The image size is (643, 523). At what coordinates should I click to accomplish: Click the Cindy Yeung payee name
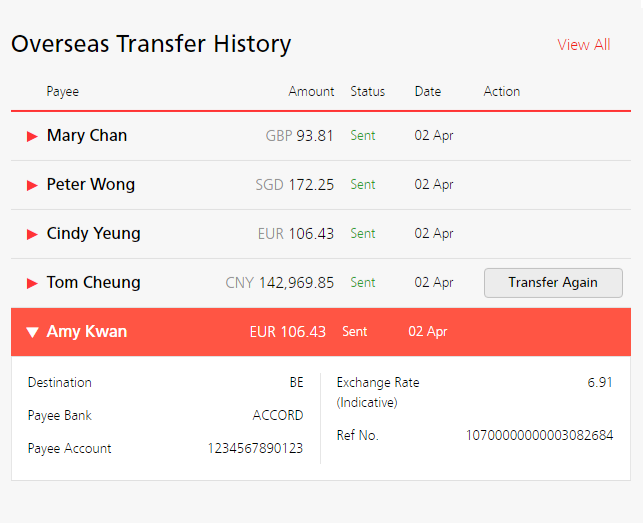pyautogui.click(x=94, y=234)
